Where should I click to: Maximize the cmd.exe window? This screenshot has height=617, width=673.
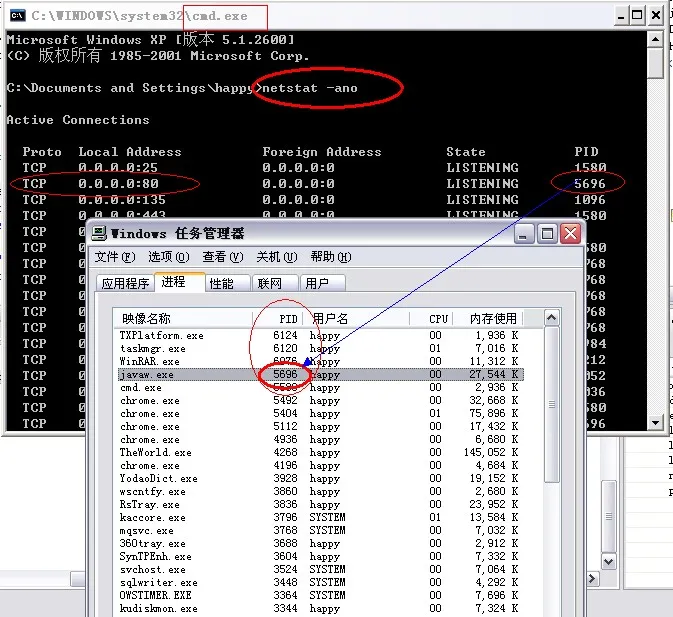[x=637, y=16]
